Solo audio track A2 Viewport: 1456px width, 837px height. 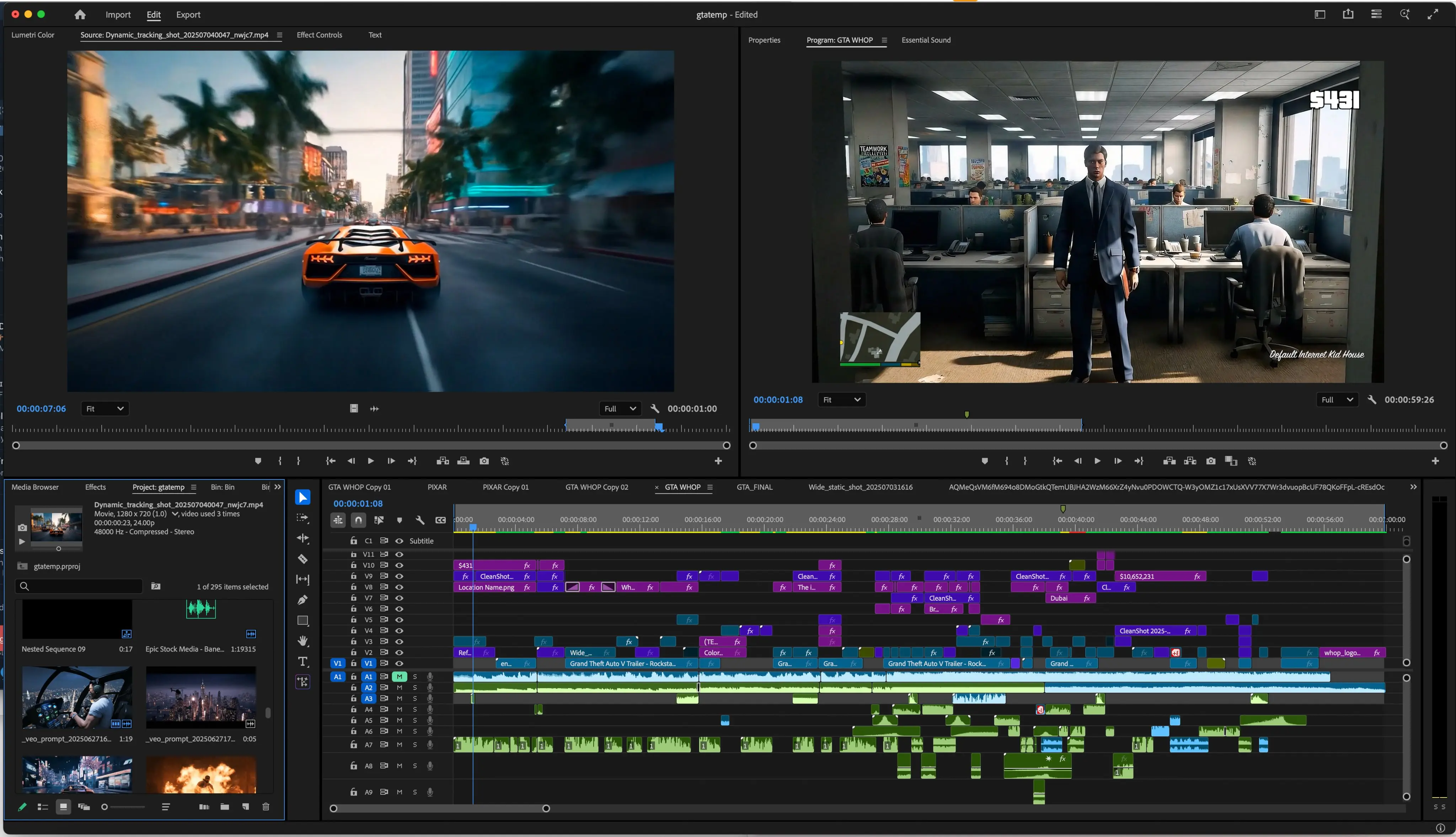[414, 687]
